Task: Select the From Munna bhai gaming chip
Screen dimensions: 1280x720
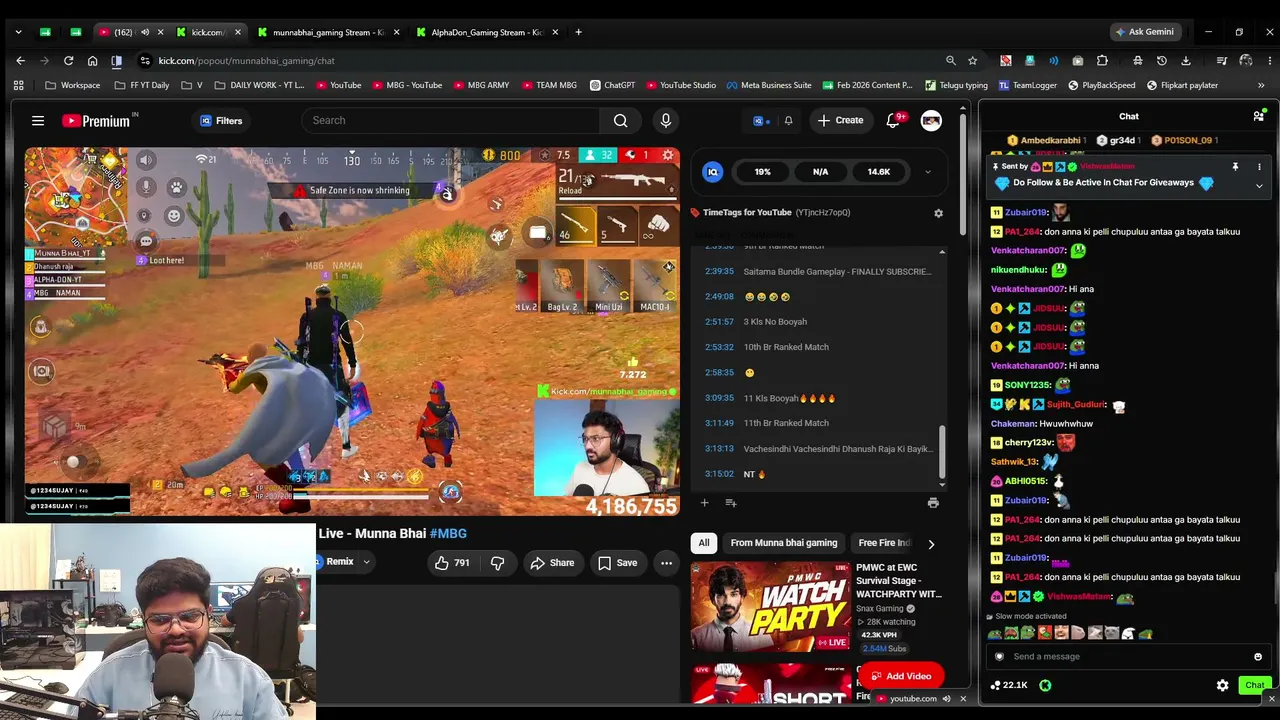Action: (x=784, y=543)
